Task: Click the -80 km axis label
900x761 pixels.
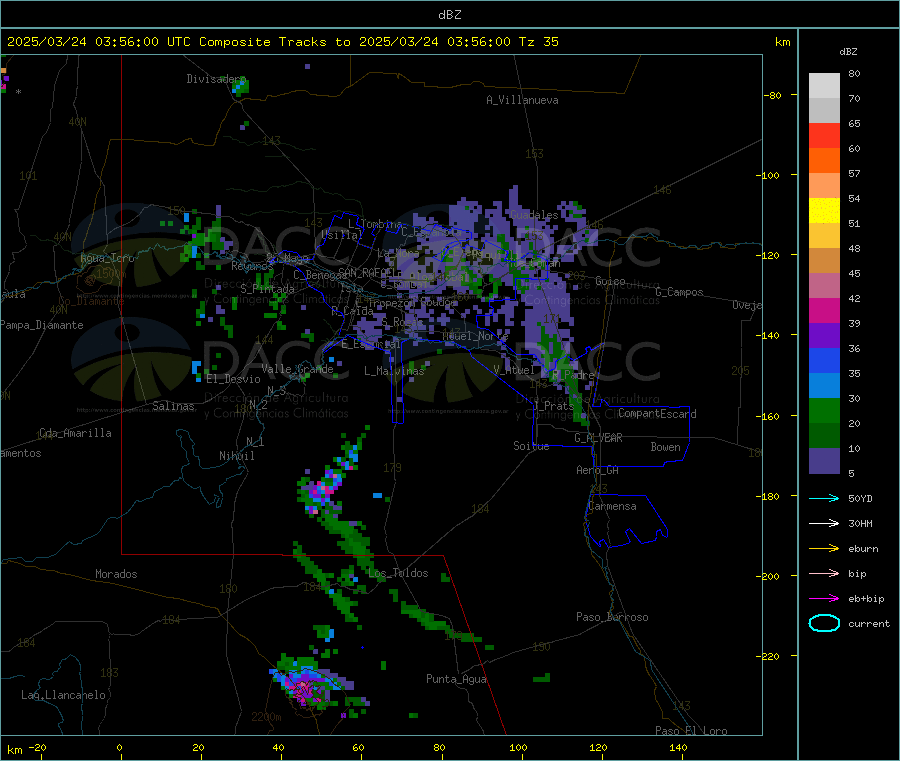Action: pos(773,95)
